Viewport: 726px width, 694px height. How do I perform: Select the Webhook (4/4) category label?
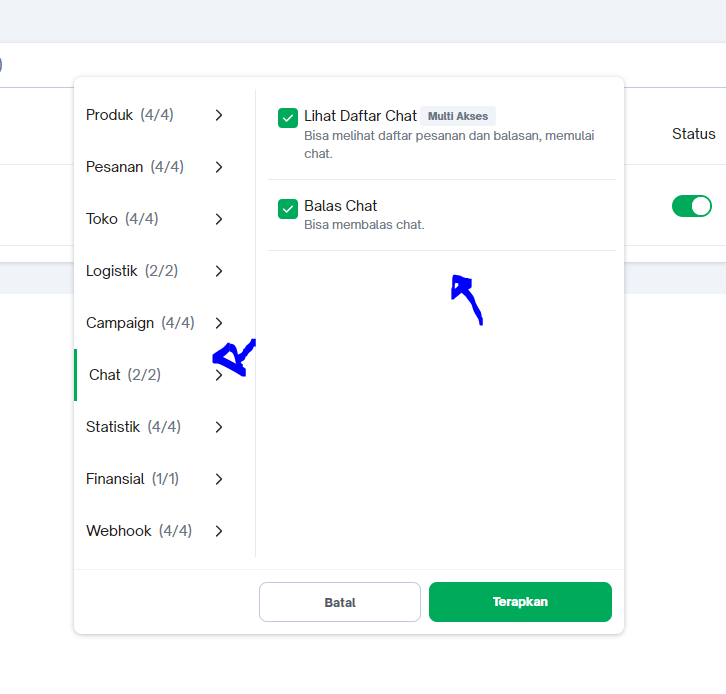pyautogui.click(x=139, y=531)
